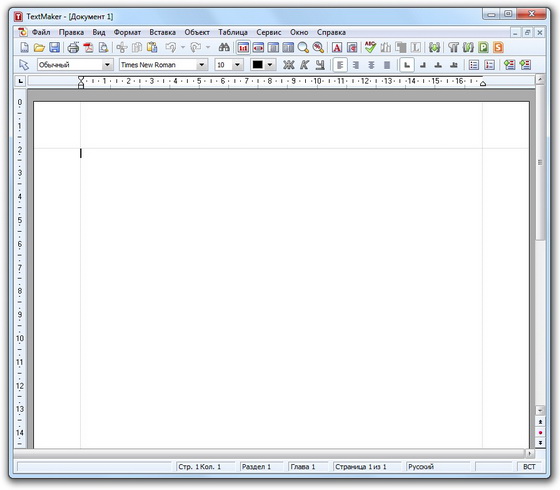Click the Print icon in toolbar

[x=73, y=47]
